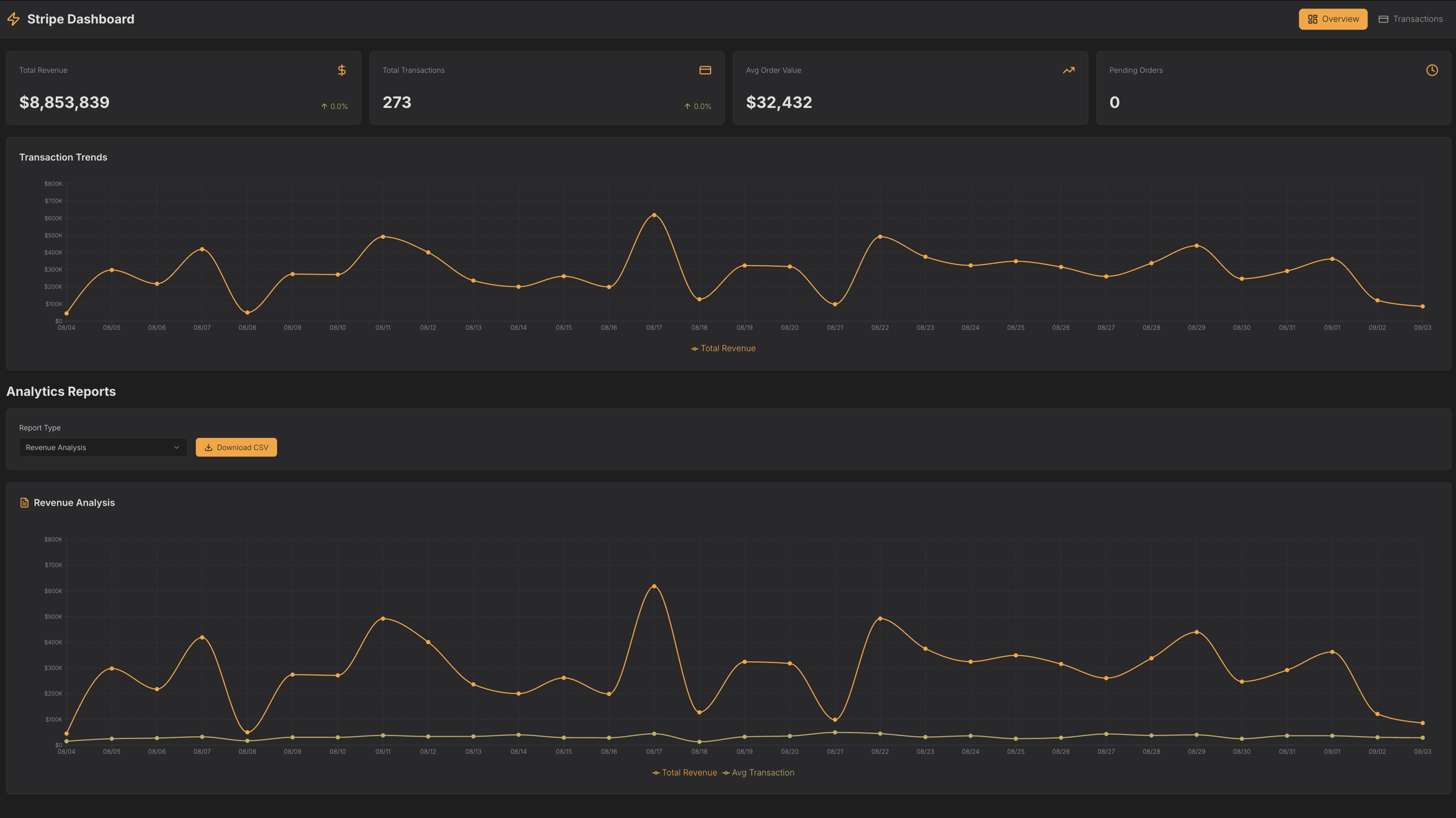1456x818 pixels.
Task: Open the Report Type dropdown
Action: click(102, 447)
